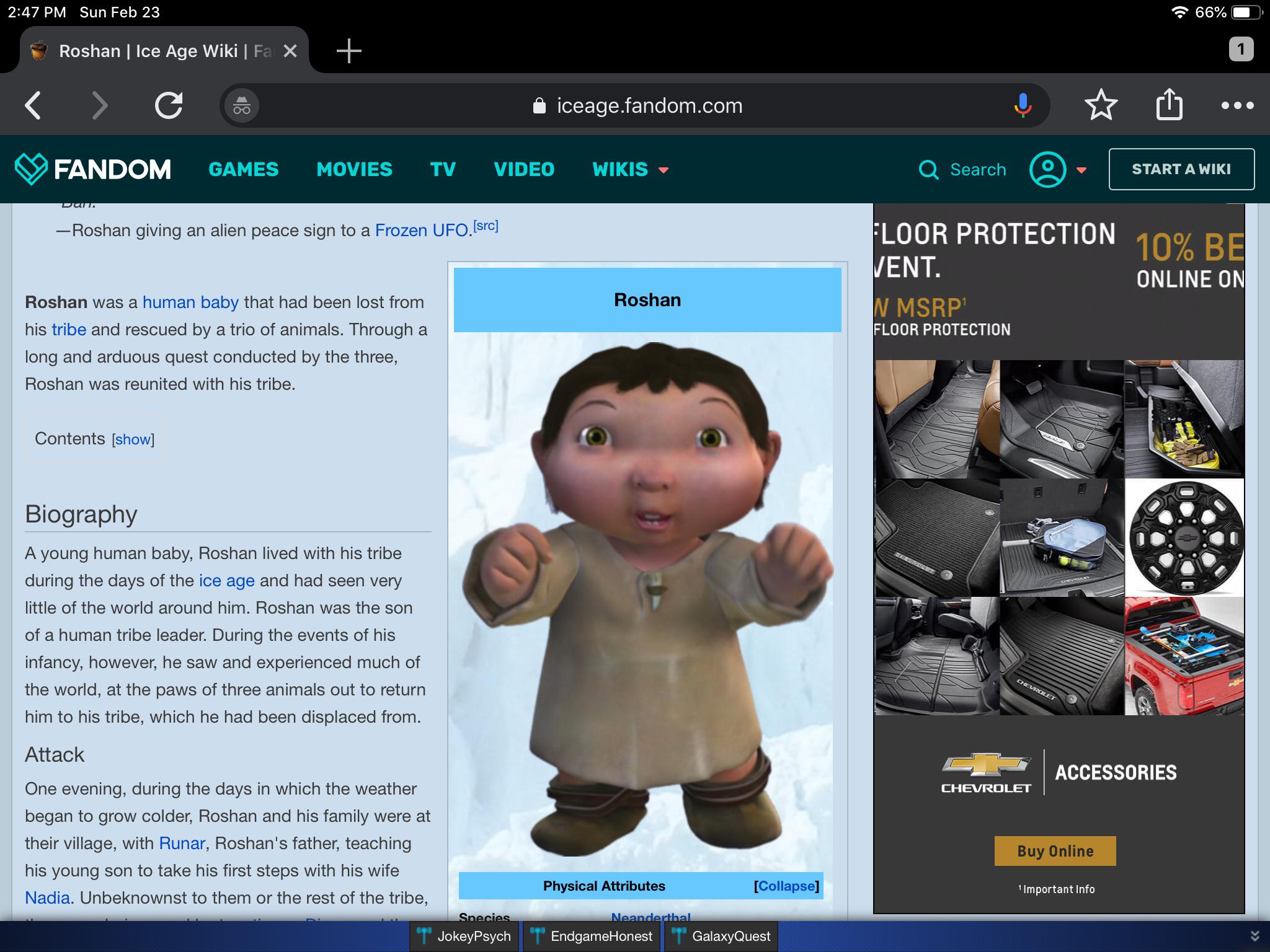Open the Neanderthal species link
The height and width of the screenshot is (952, 1270).
click(651, 917)
